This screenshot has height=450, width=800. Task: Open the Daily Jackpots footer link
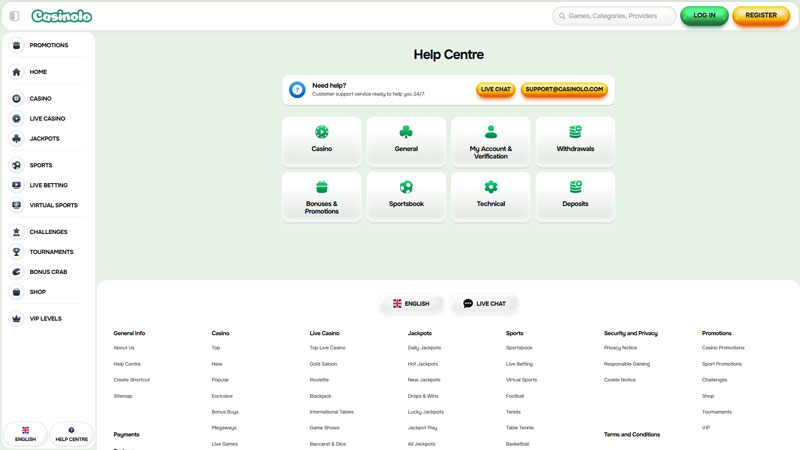tap(424, 348)
